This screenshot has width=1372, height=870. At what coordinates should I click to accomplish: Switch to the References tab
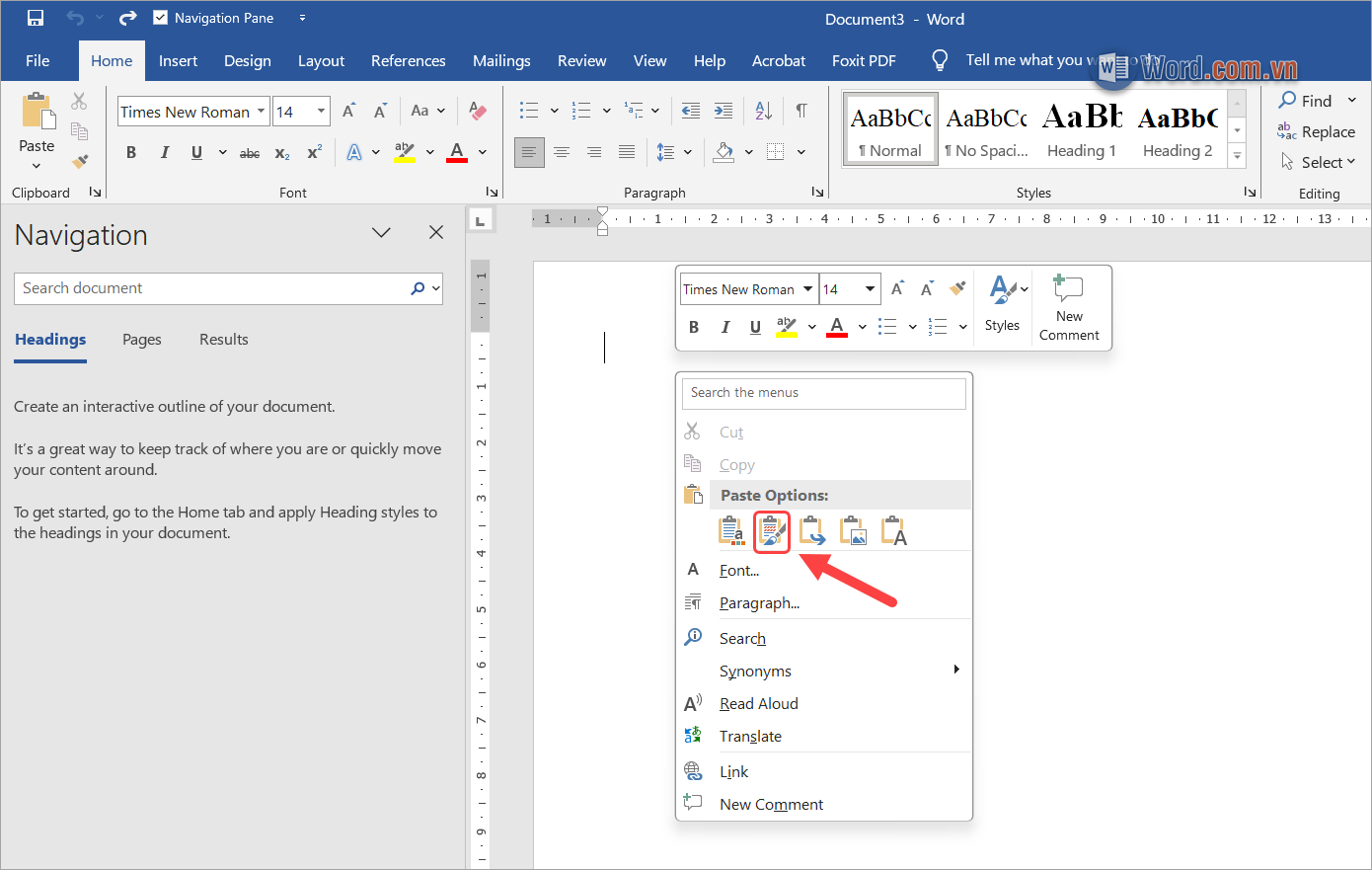[408, 60]
